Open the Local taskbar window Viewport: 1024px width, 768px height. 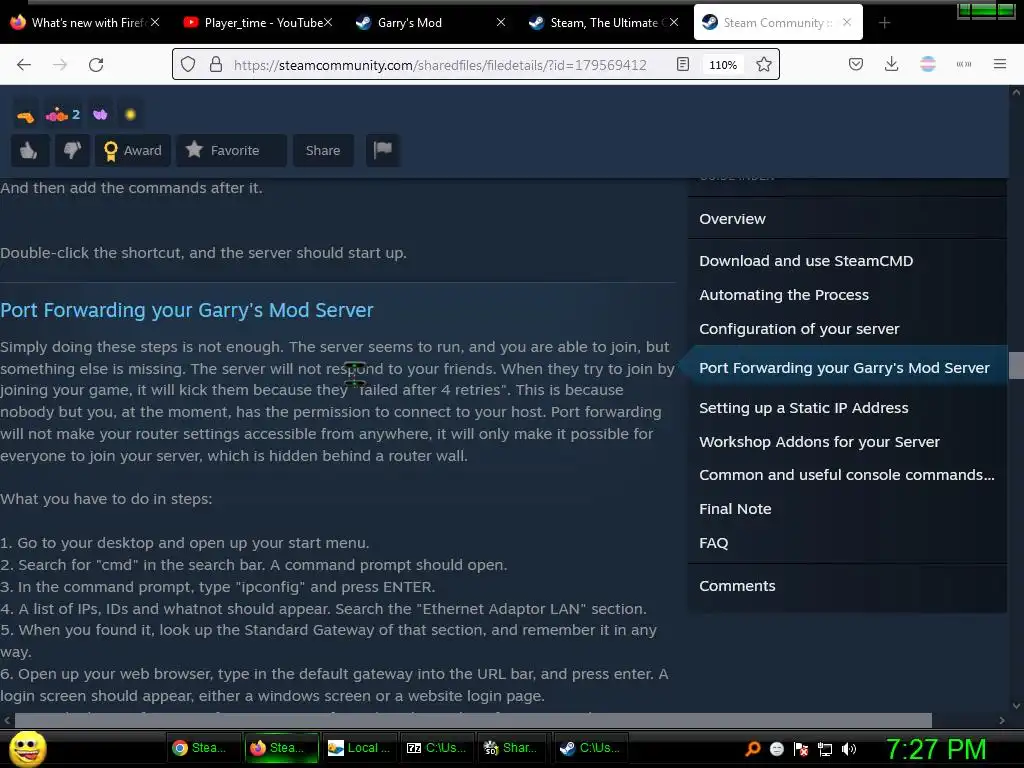click(x=359, y=748)
